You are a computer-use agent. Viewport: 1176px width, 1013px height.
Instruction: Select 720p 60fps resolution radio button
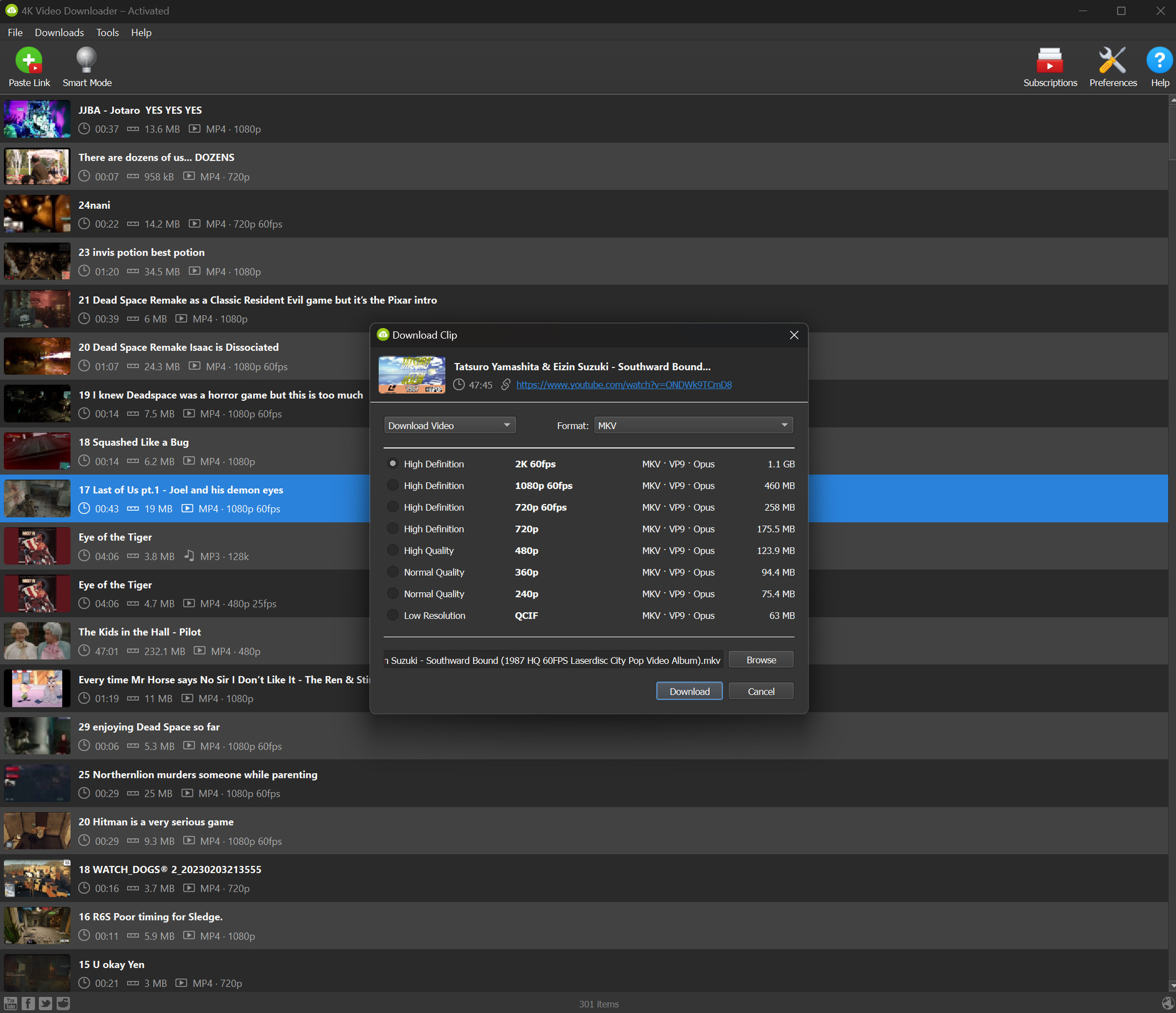(391, 506)
